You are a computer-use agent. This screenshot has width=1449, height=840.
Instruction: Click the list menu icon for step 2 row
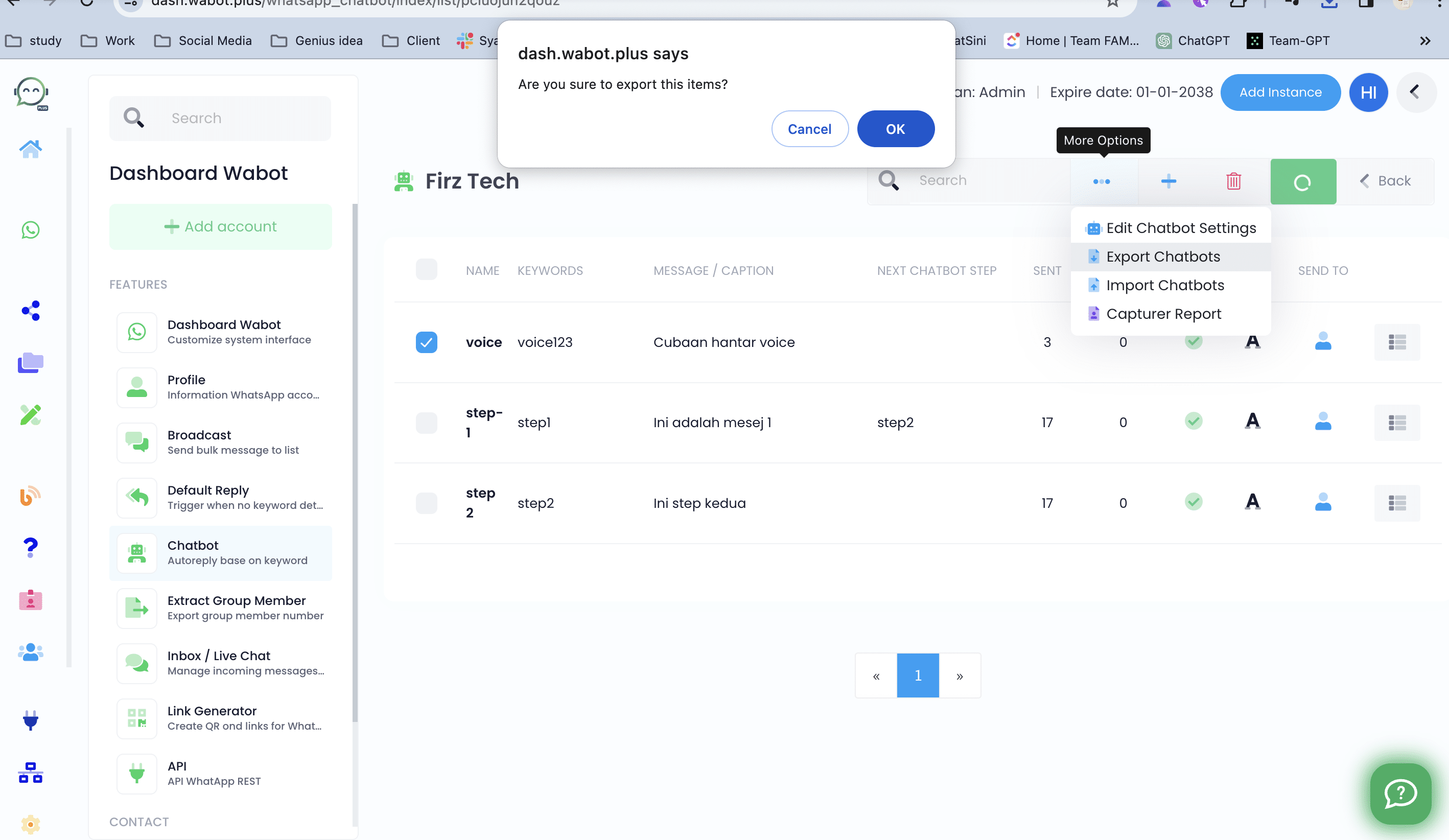tap(1397, 503)
